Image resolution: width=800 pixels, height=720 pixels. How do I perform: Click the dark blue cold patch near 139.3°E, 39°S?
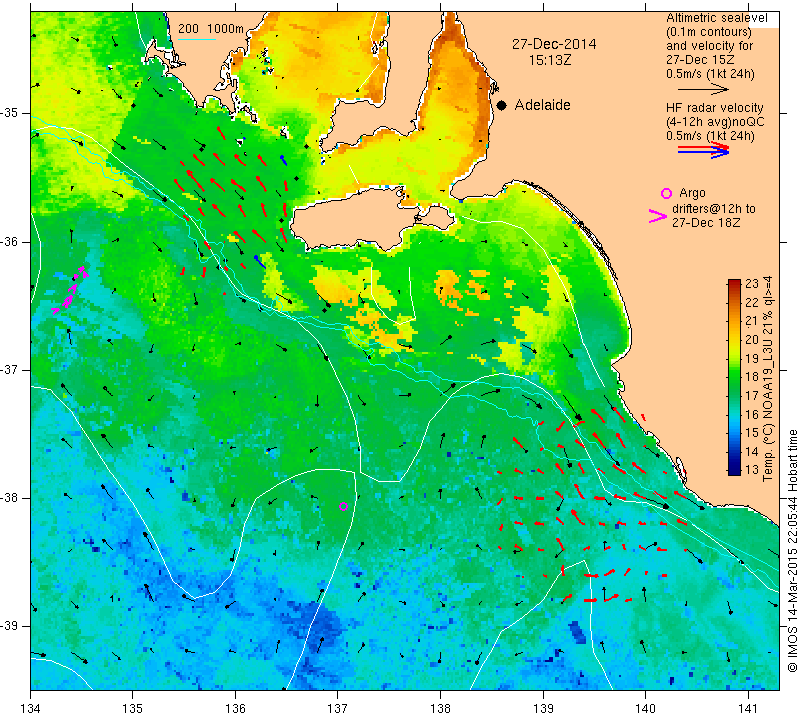pyautogui.click(x=577, y=632)
